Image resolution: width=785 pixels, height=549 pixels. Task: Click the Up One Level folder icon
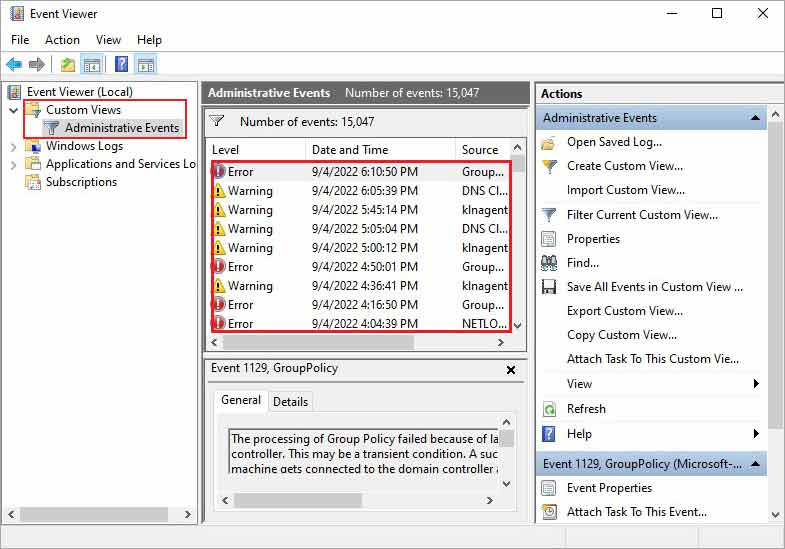(68, 65)
